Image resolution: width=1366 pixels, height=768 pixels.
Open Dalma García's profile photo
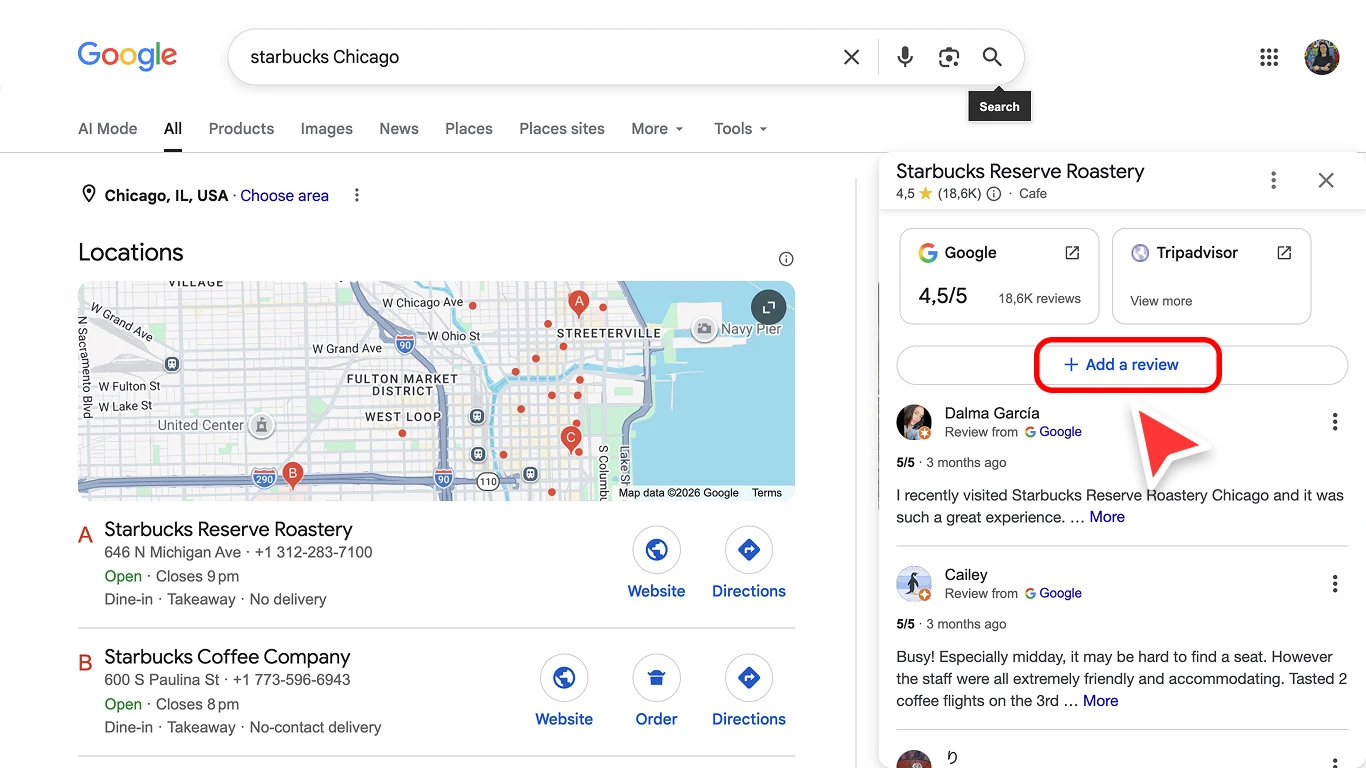pyautogui.click(x=914, y=422)
